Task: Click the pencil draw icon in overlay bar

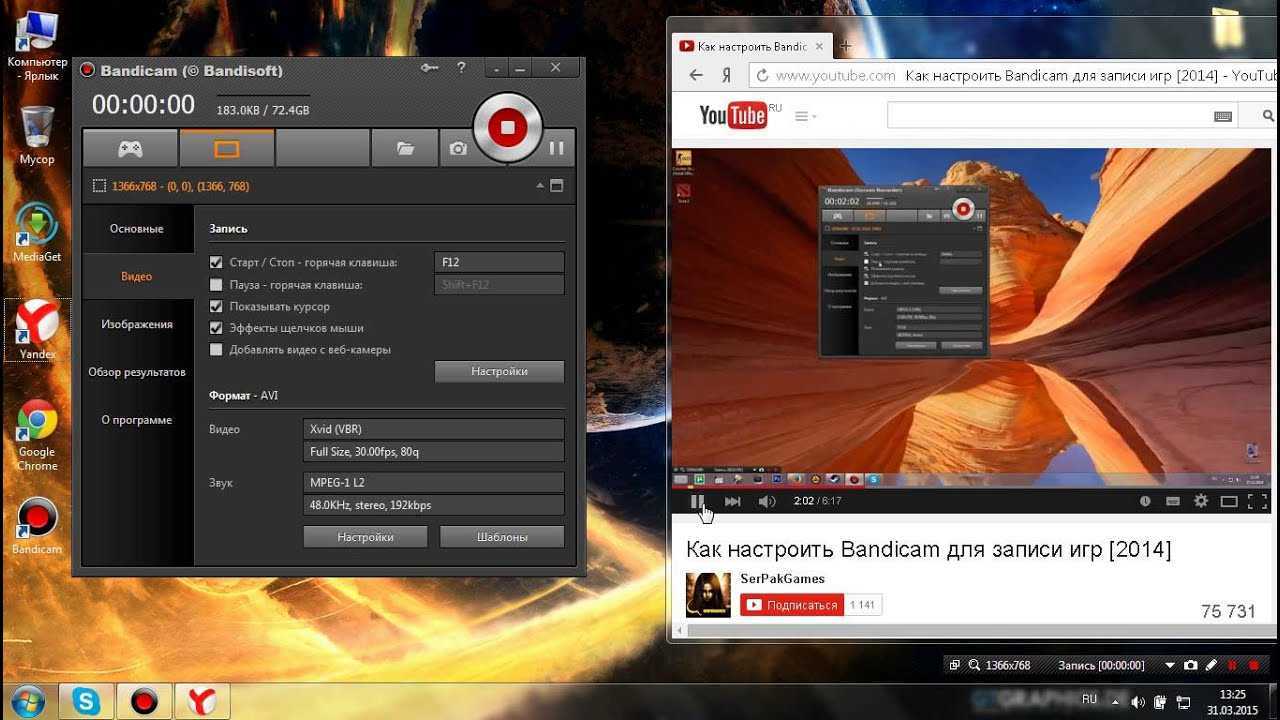Action: pyautogui.click(x=1211, y=665)
